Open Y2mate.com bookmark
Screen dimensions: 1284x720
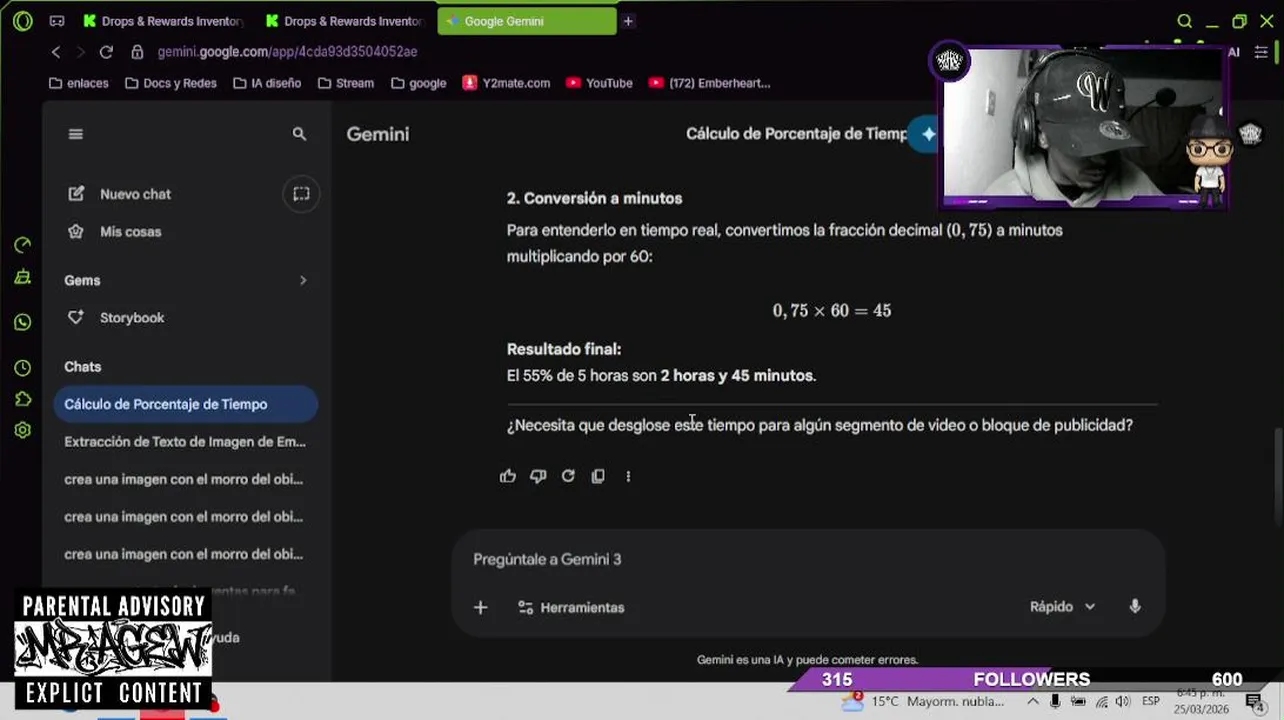[x=506, y=83]
